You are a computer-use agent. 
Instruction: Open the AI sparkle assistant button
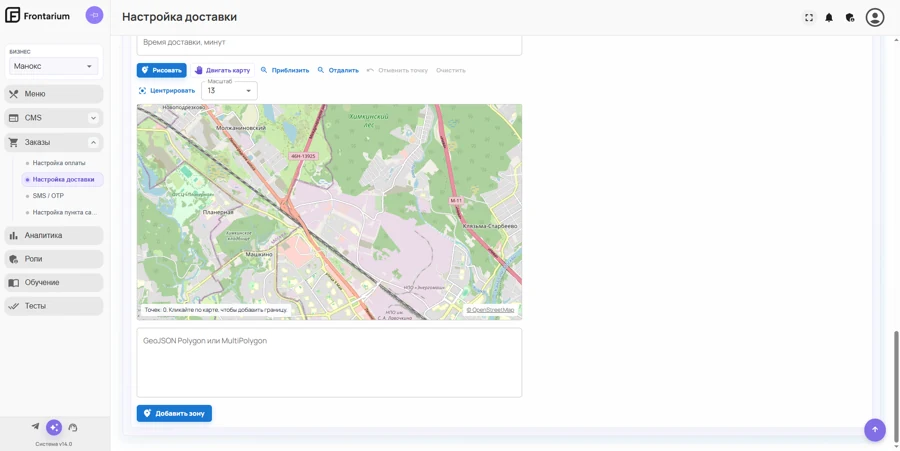click(x=54, y=427)
